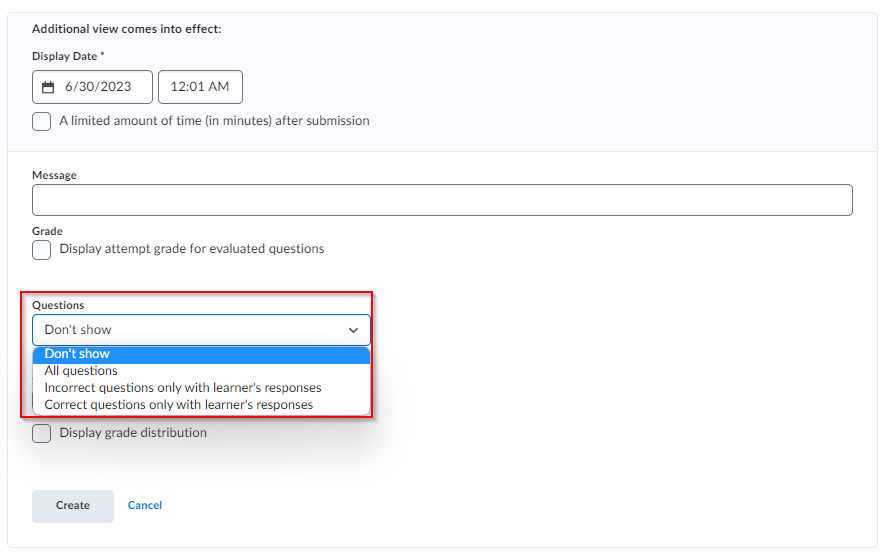
Task: Toggle the Display grade distribution checkbox
Action: [x=42, y=433]
